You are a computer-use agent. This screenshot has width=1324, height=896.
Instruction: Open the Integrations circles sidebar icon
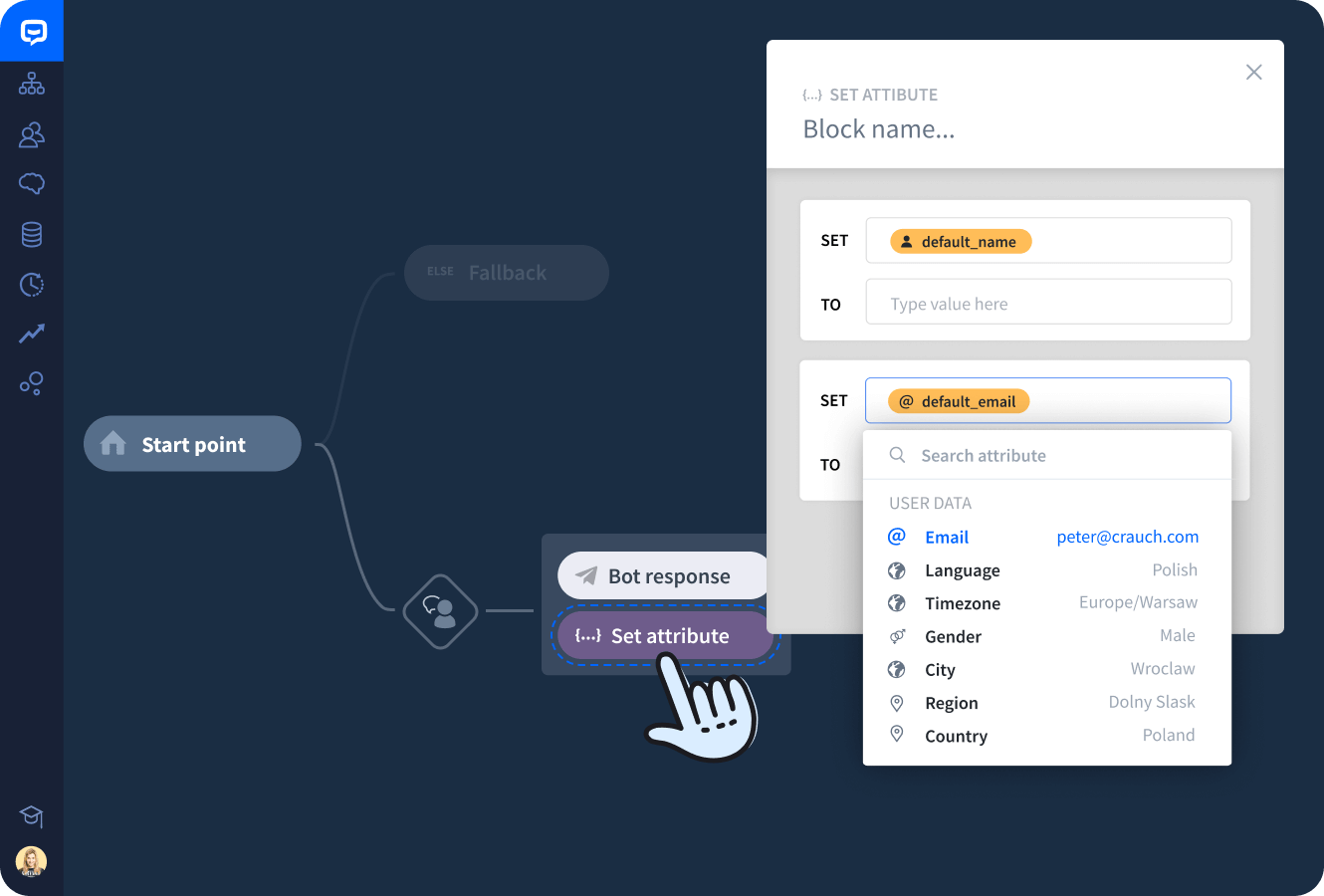[32, 383]
